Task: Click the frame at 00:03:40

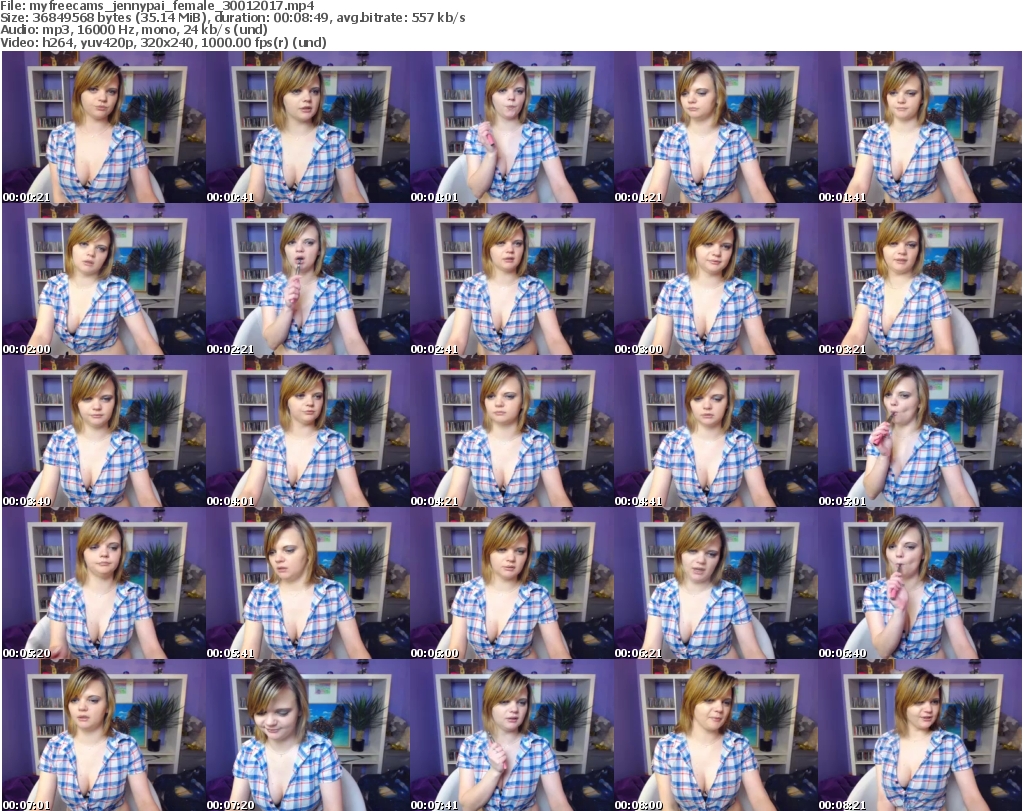Action: [x=104, y=431]
